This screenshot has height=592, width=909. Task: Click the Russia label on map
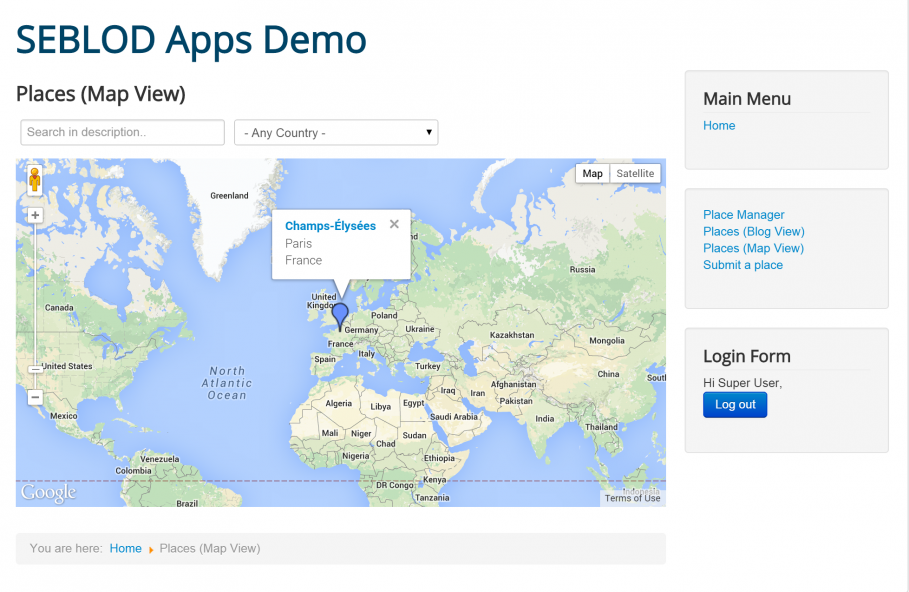tap(583, 270)
